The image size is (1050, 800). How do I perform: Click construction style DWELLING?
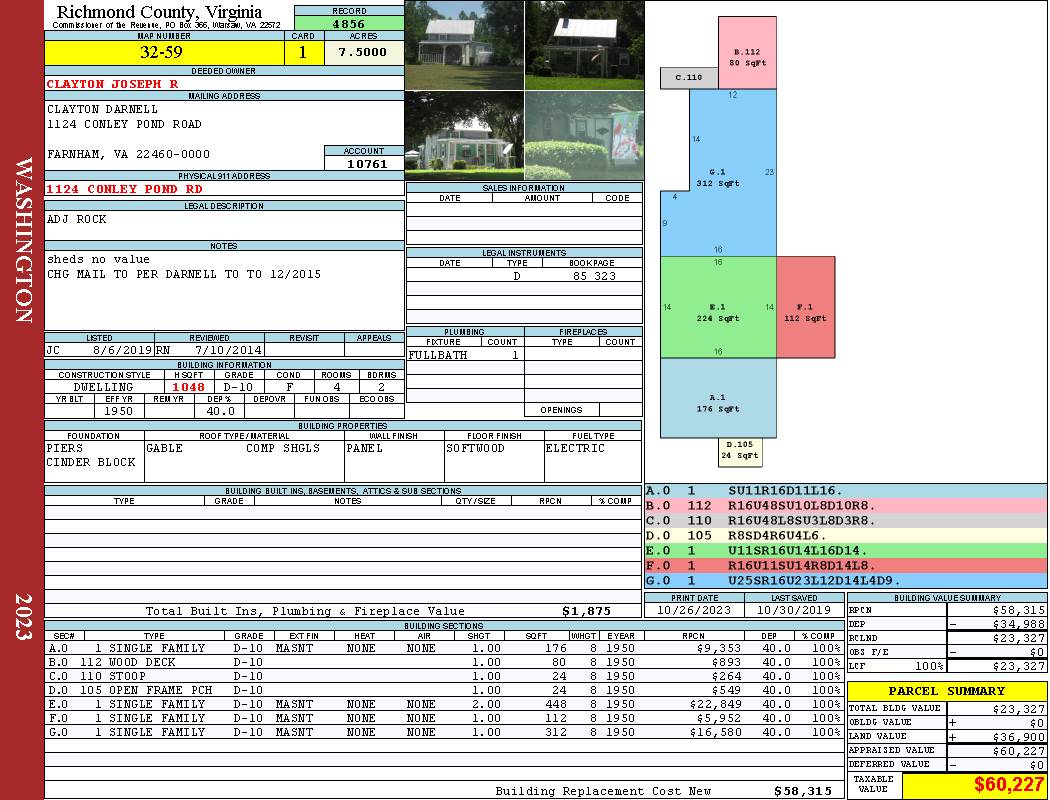point(104,387)
